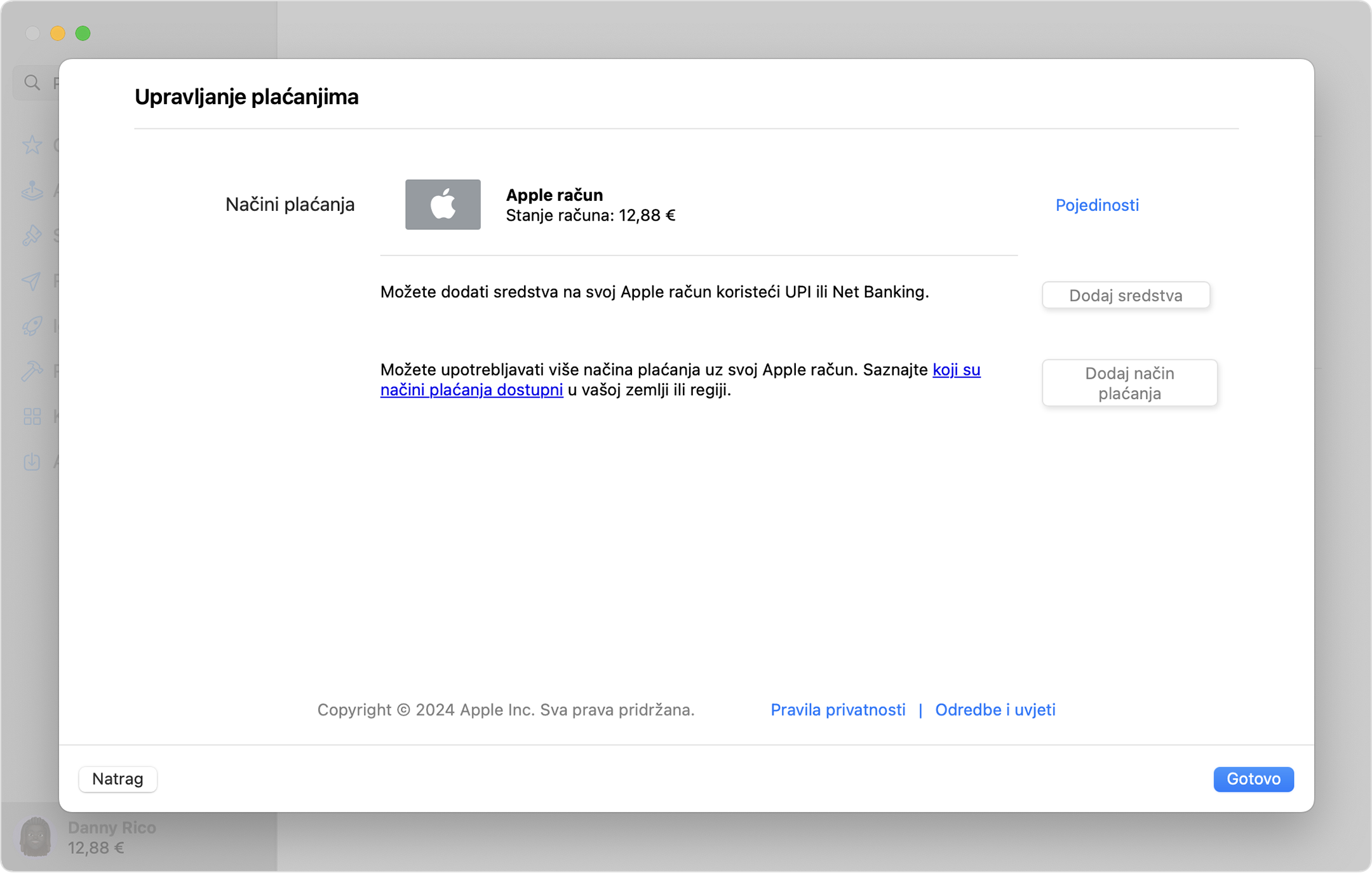Click the green full-screen window button
The image size is (1372, 873).
(83, 33)
